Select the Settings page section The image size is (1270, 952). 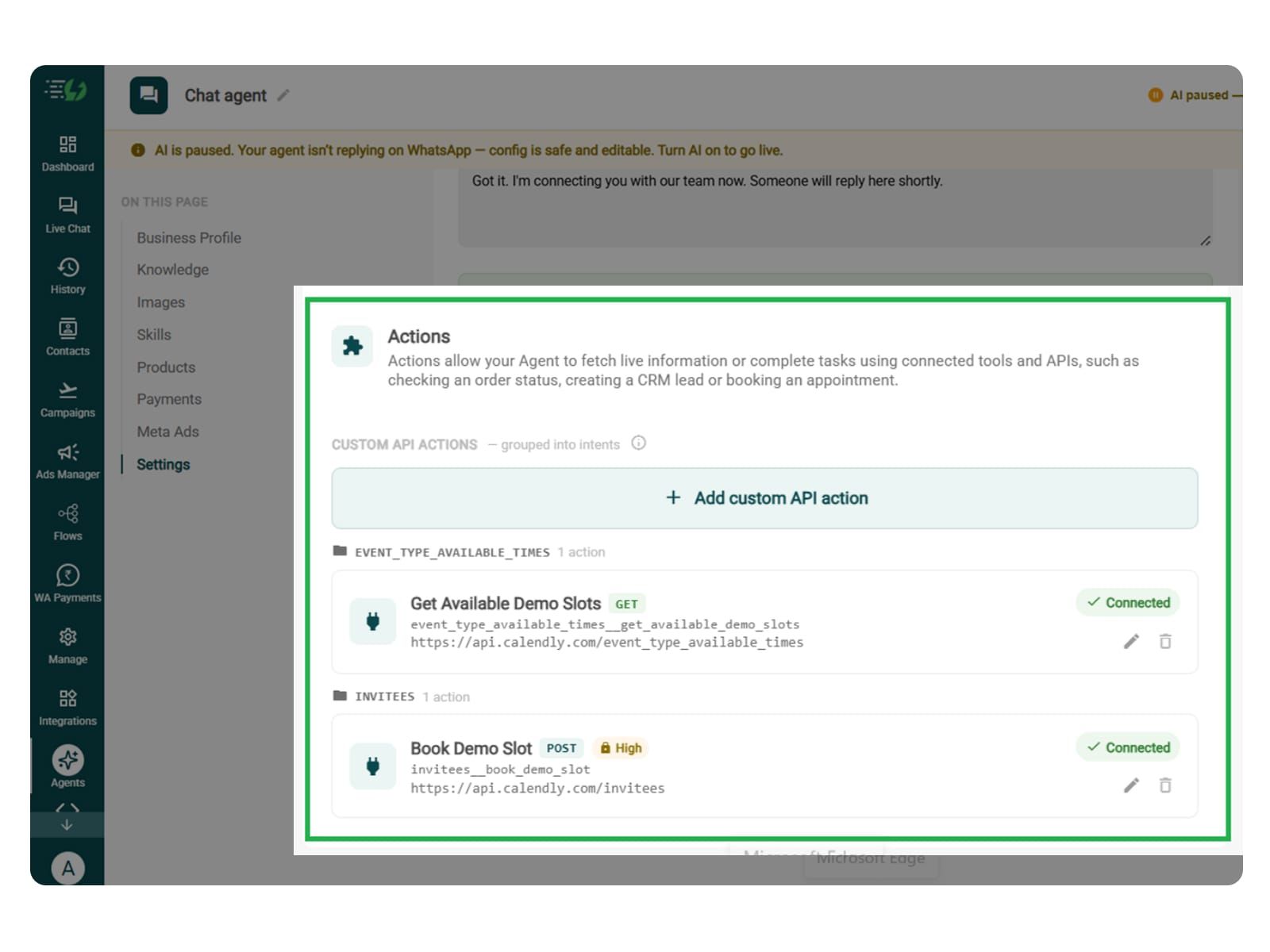click(164, 465)
